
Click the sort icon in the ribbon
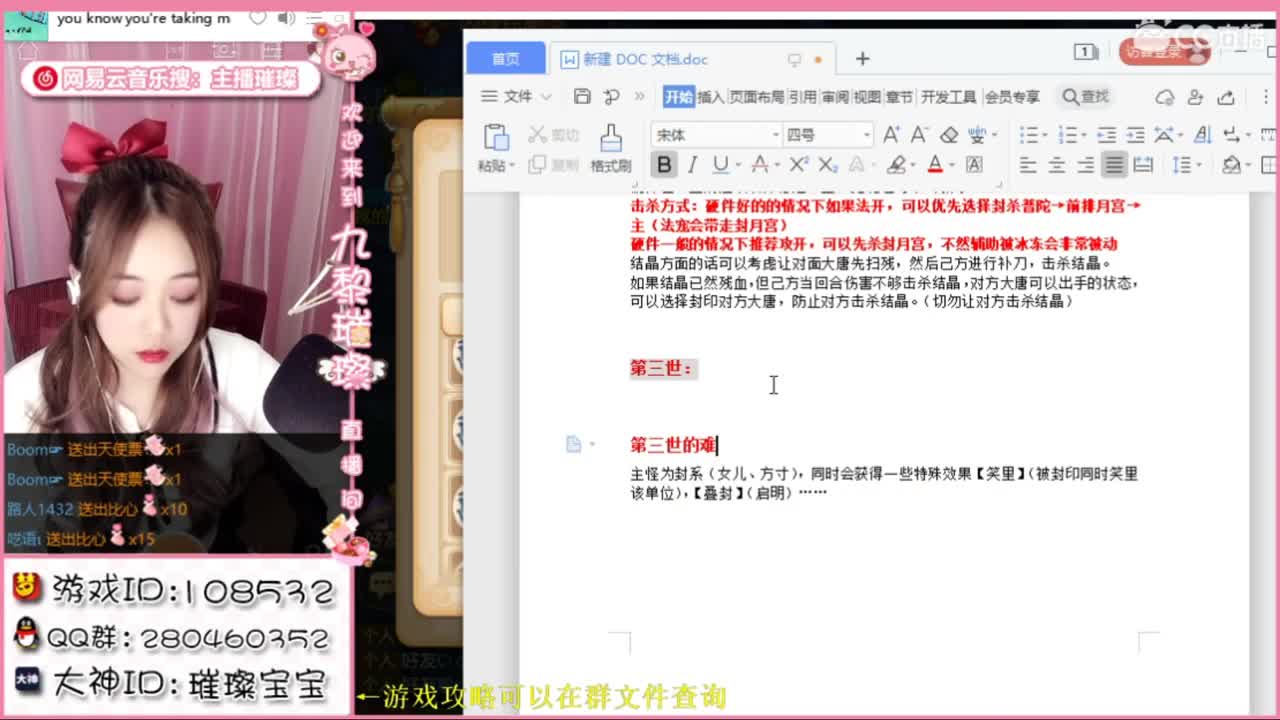tap(1203, 134)
